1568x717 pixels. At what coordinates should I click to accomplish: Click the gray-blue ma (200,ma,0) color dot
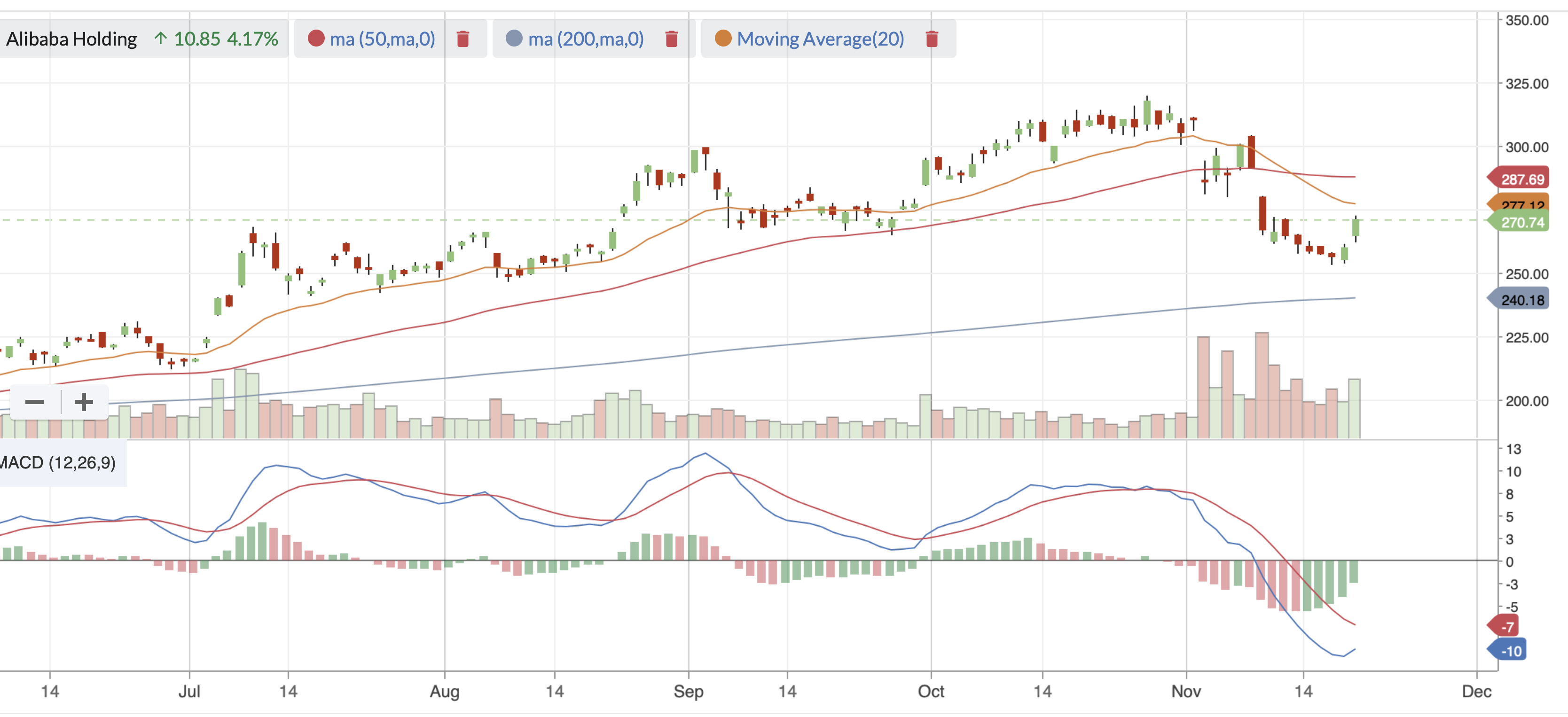(514, 39)
